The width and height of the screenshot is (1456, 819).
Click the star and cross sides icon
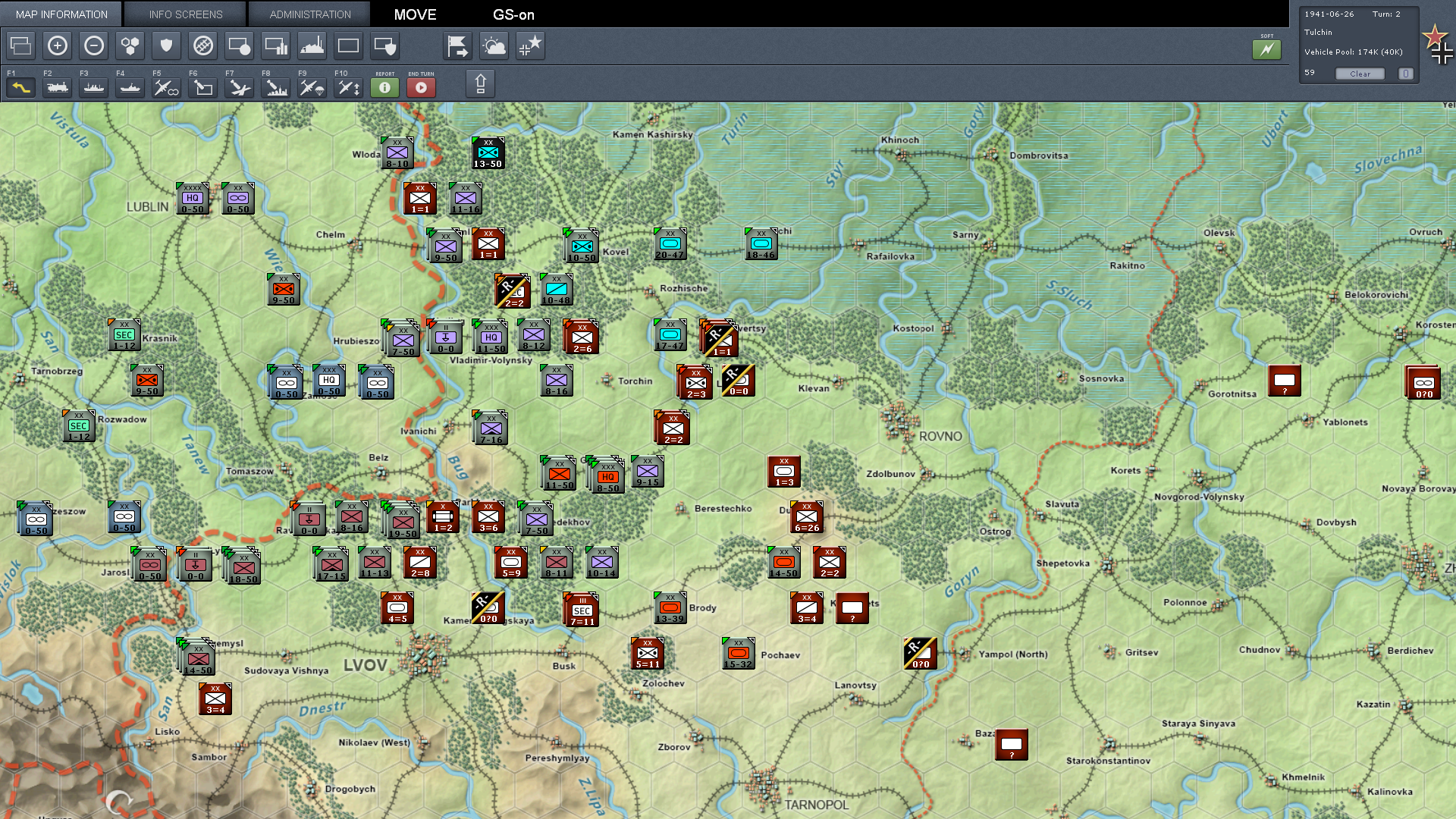click(531, 46)
